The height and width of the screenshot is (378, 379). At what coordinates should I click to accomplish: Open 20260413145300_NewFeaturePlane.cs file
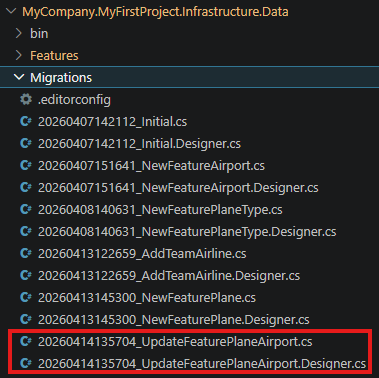point(147,298)
